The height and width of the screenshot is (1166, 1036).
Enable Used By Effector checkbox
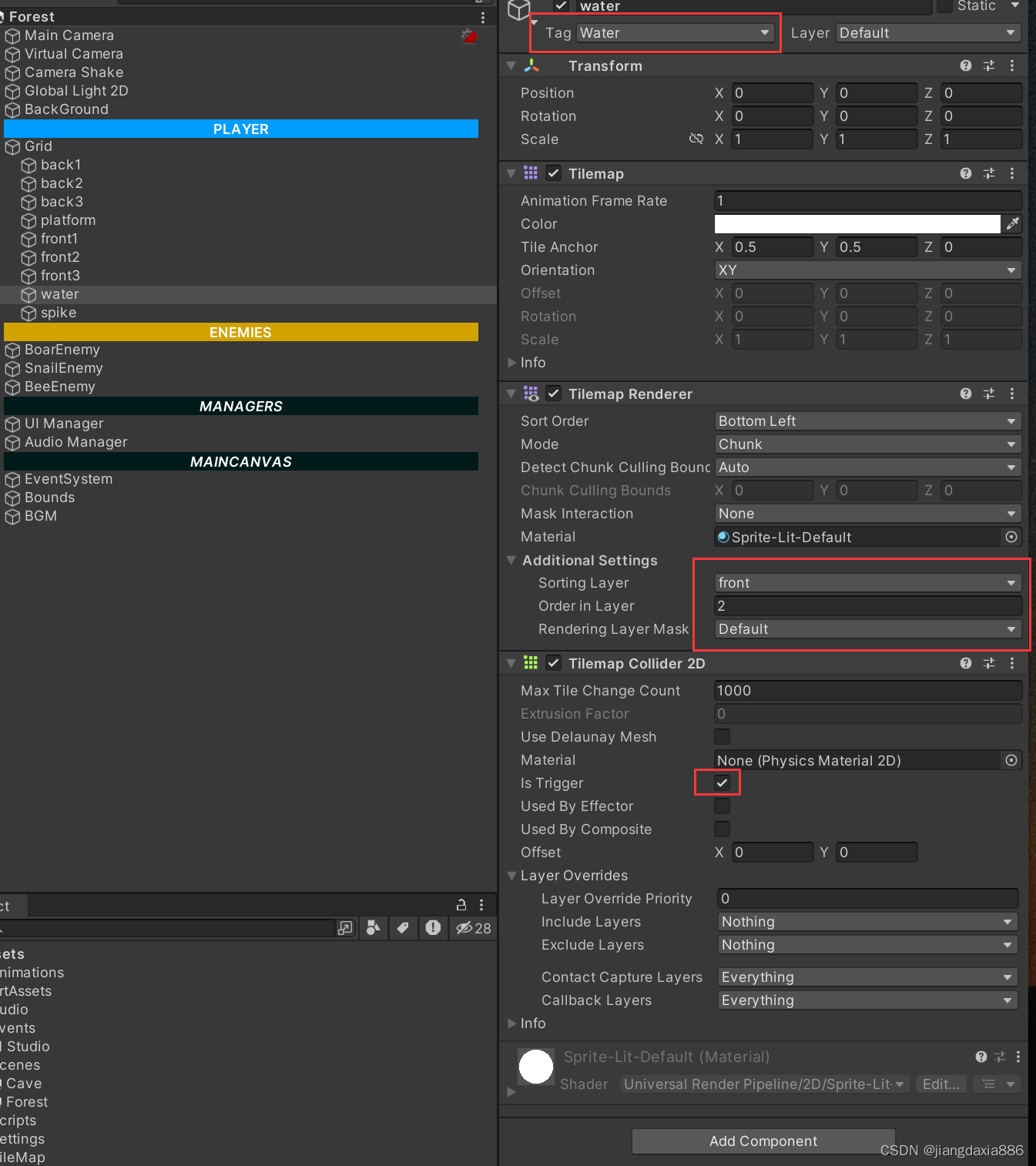pos(722,806)
